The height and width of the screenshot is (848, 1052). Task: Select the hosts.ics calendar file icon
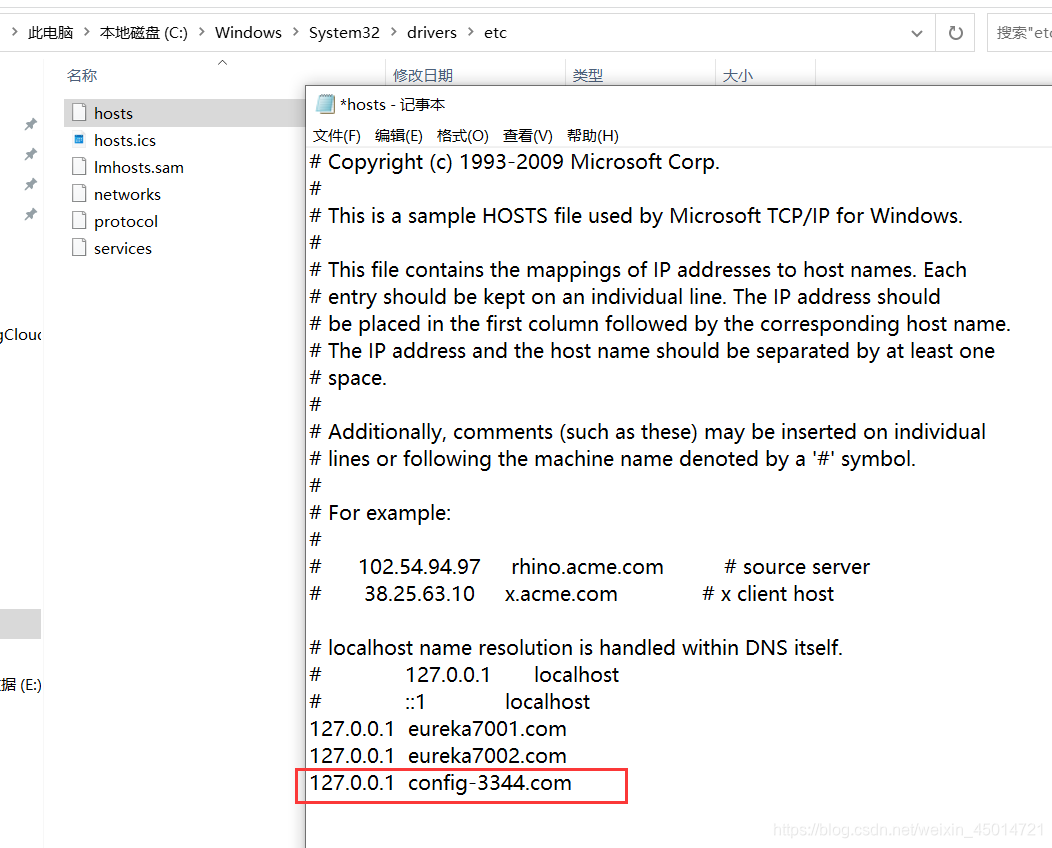click(x=79, y=140)
